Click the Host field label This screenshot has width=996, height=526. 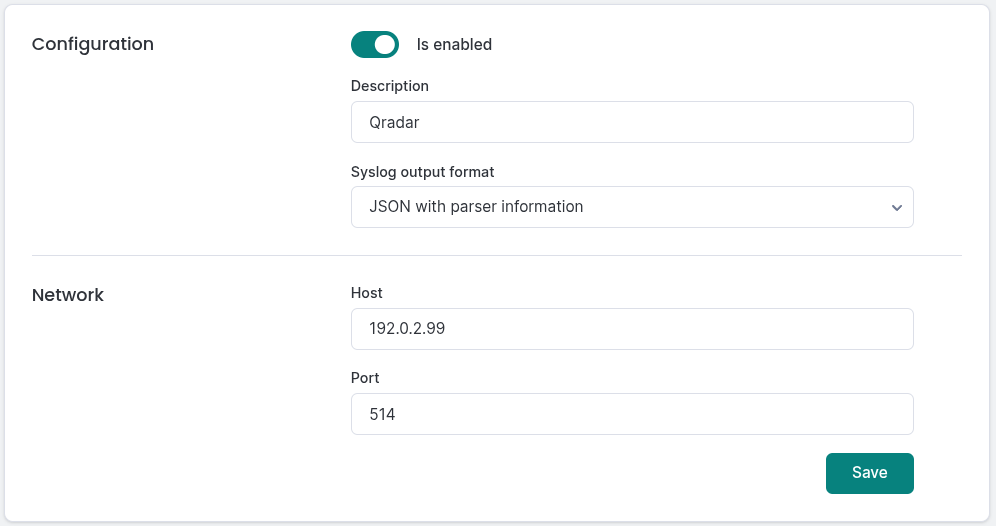367,293
